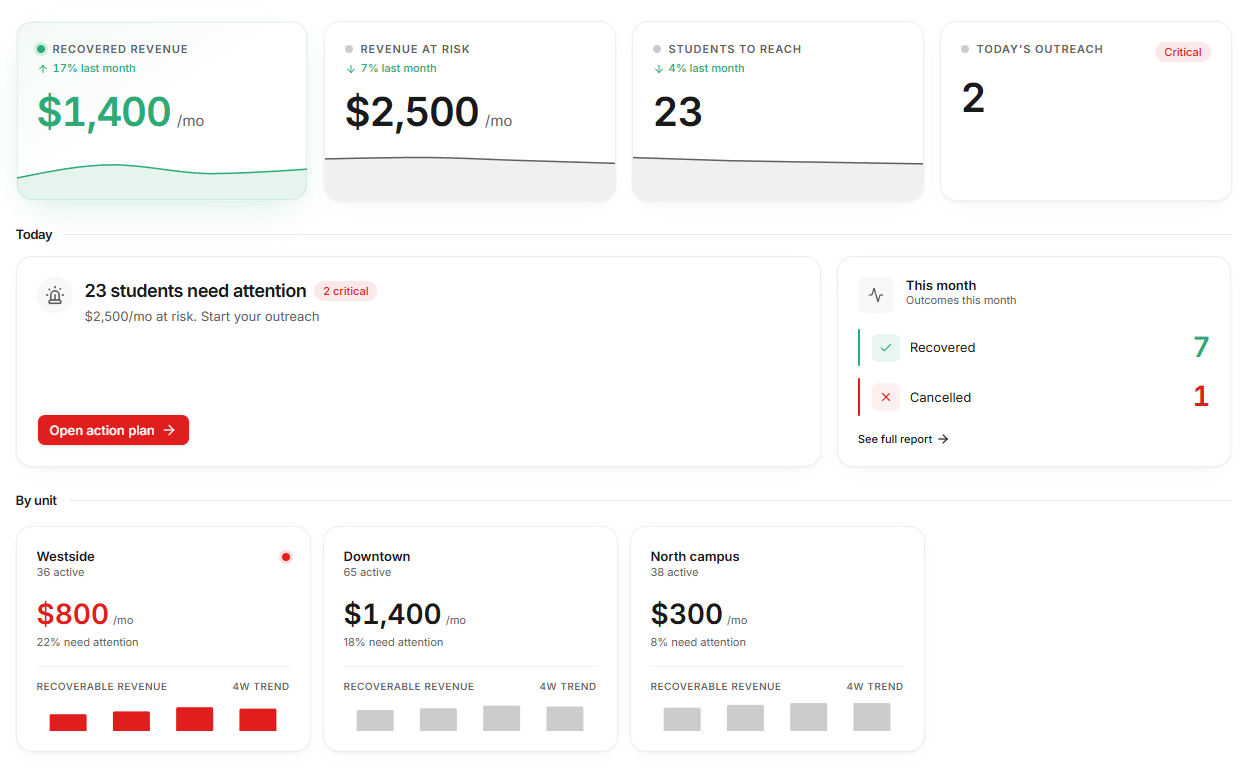The height and width of the screenshot is (773, 1254).
Task: Click North campus's 4W TREND label
Action: pyautogui.click(x=875, y=687)
